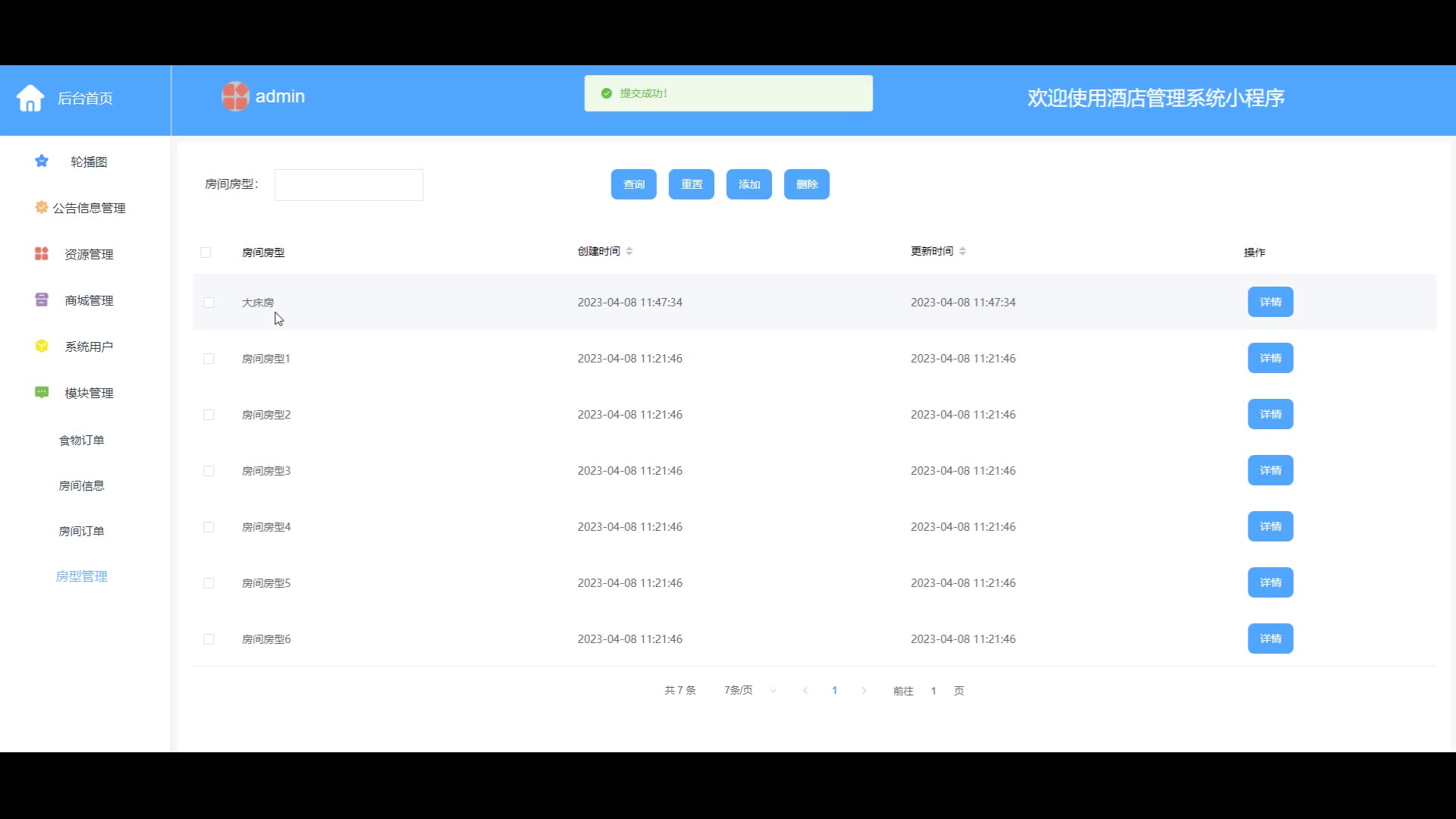This screenshot has width=1456, height=819.
Task: Sort by 更新时间 column arrows
Action: (x=962, y=251)
